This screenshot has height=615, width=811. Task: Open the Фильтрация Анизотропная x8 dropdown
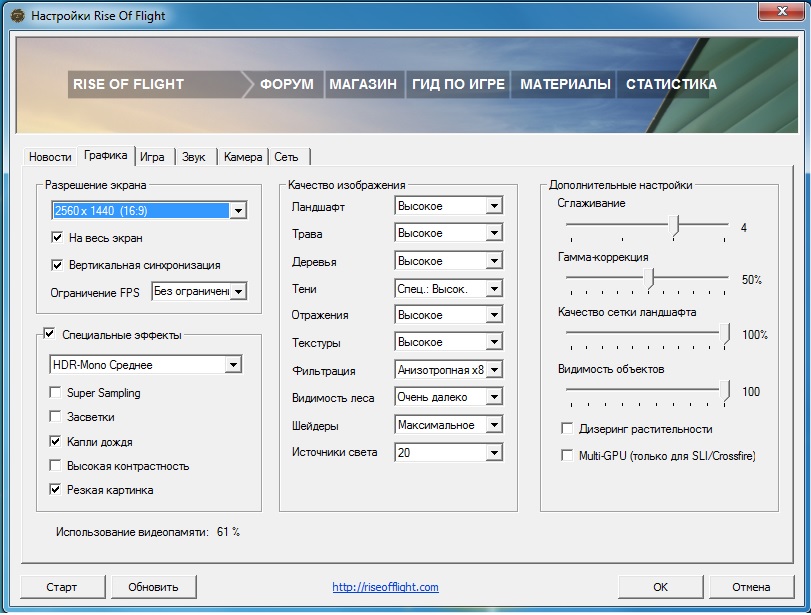[x=494, y=370]
